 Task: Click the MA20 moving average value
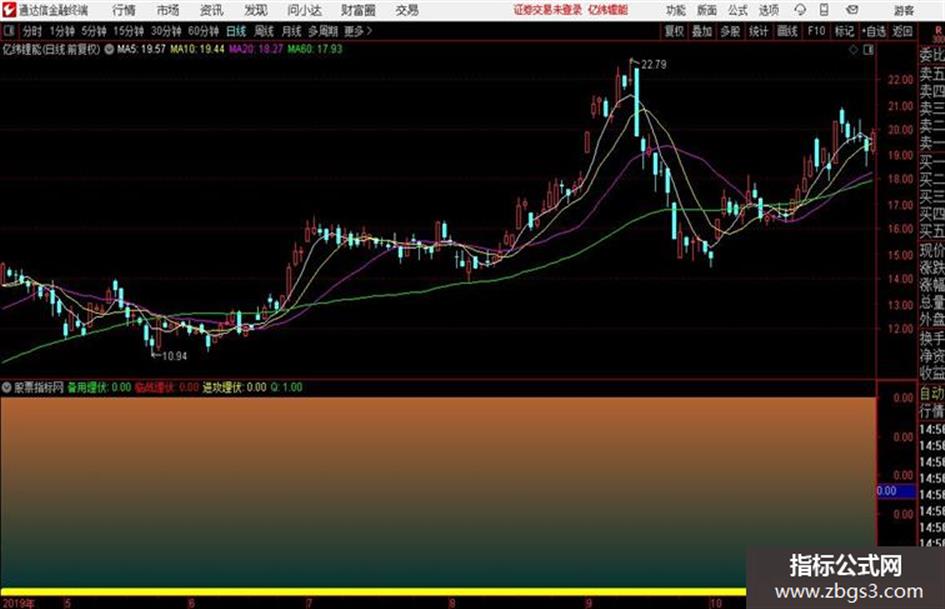click(256, 49)
